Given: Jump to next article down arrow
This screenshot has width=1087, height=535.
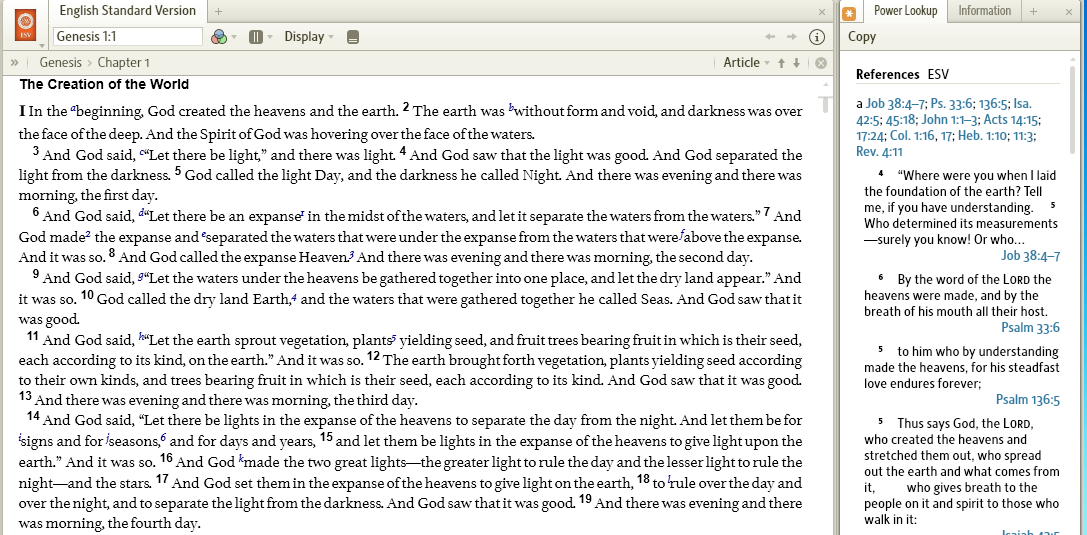Looking at the screenshot, I should pos(797,63).
